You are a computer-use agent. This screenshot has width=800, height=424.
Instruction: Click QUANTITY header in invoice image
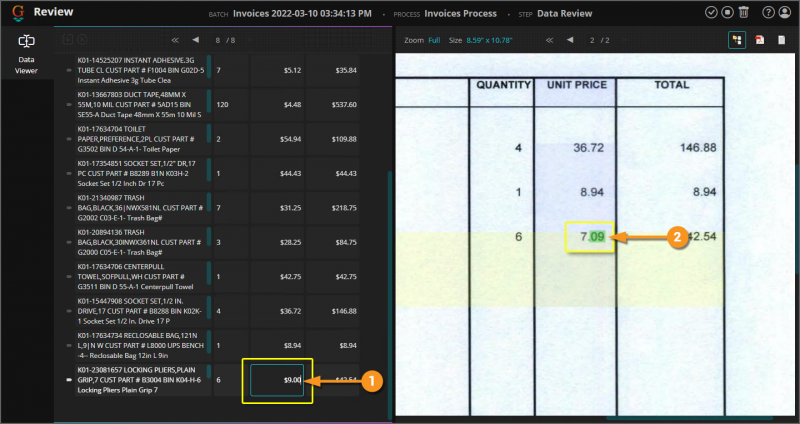pyautogui.click(x=504, y=85)
